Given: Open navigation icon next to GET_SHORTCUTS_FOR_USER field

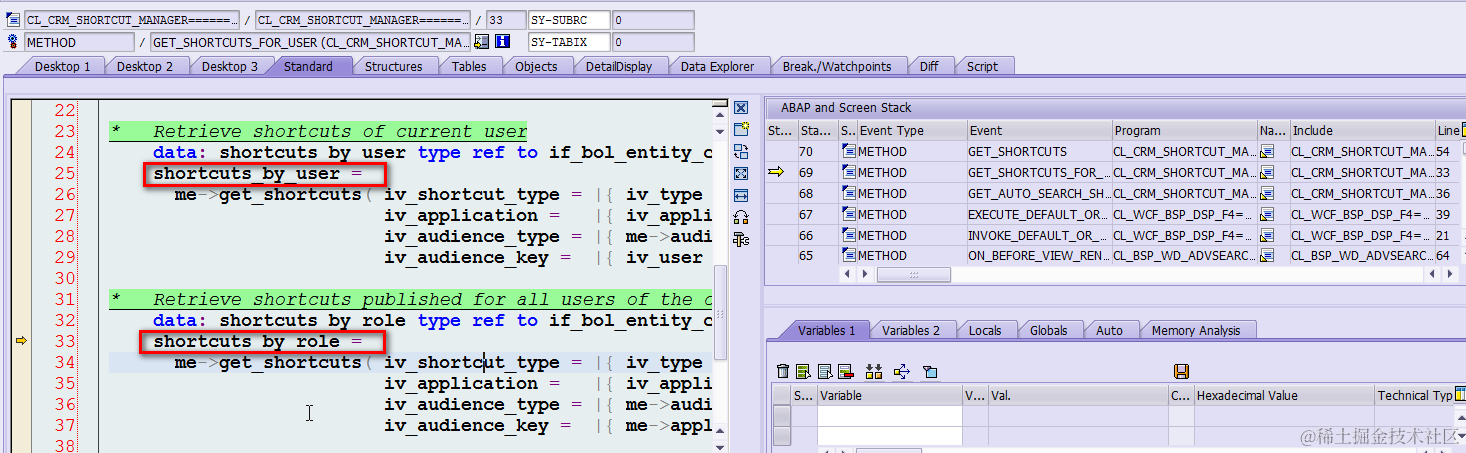Looking at the screenshot, I should (x=481, y=42).
